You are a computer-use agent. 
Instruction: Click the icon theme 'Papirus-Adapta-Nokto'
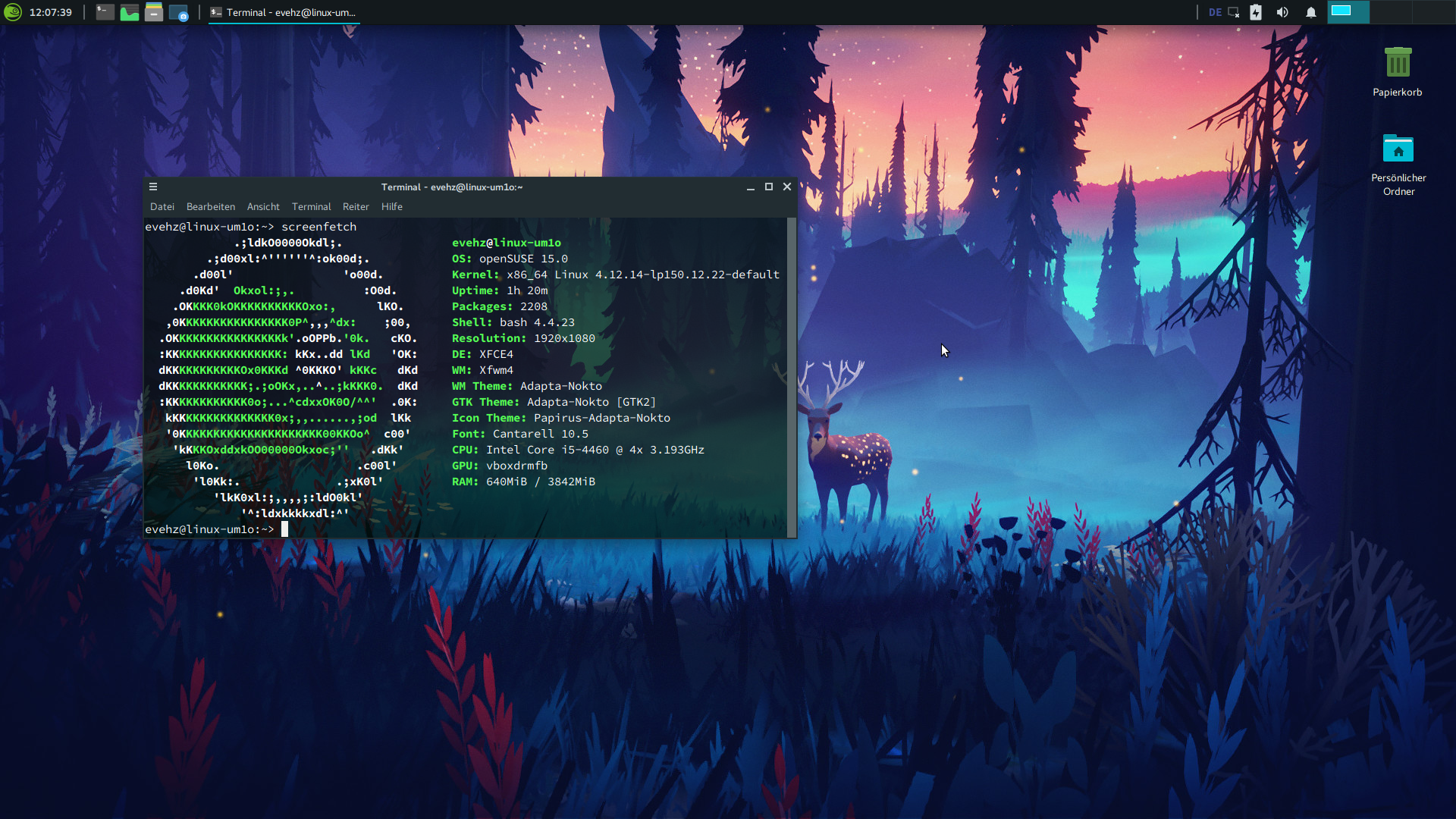click(602, 418)
